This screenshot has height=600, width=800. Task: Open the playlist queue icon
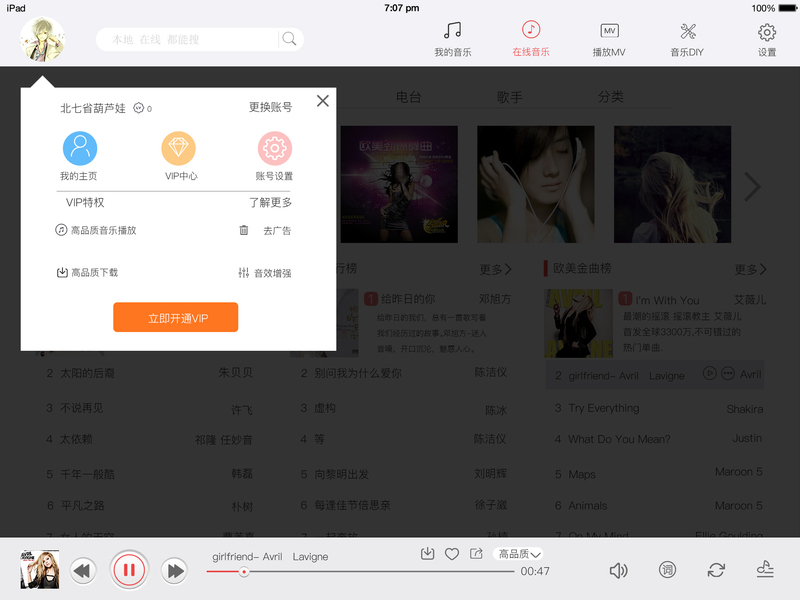(x=765, y=568)
